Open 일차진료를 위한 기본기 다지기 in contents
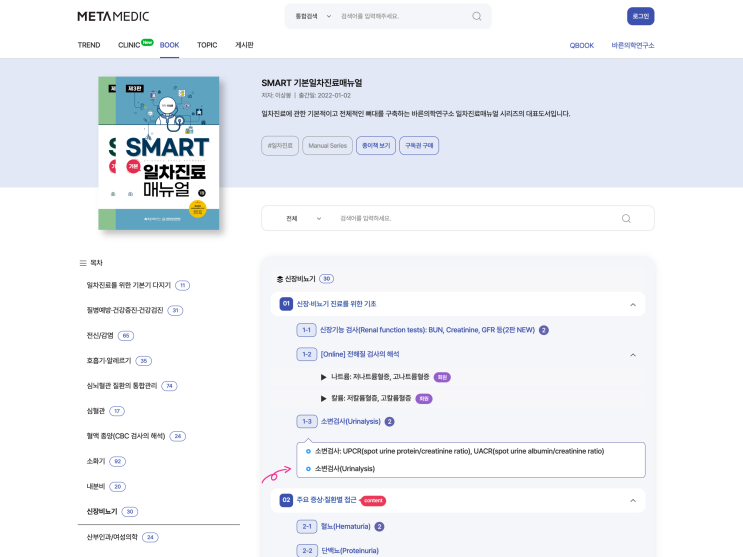 (x=128, y=285)
